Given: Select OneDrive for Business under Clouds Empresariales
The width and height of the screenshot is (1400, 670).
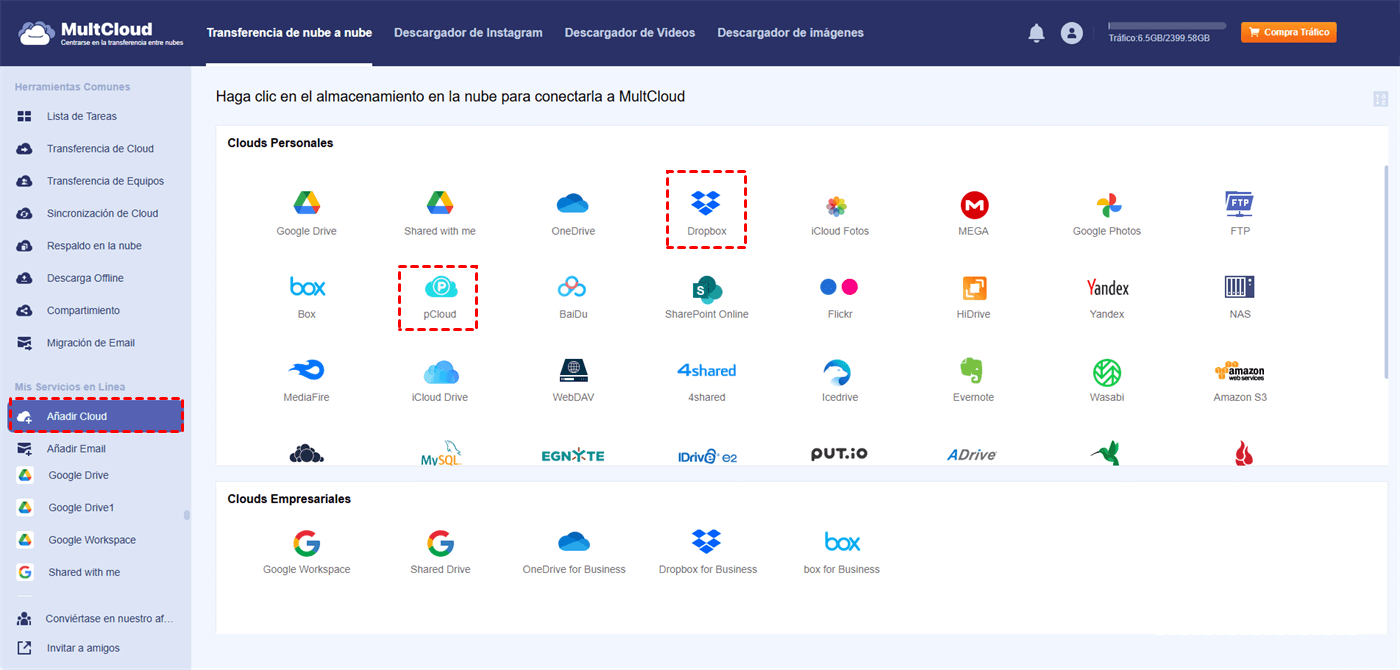Looking at the screenshot, I should click(x=574, y=543).
